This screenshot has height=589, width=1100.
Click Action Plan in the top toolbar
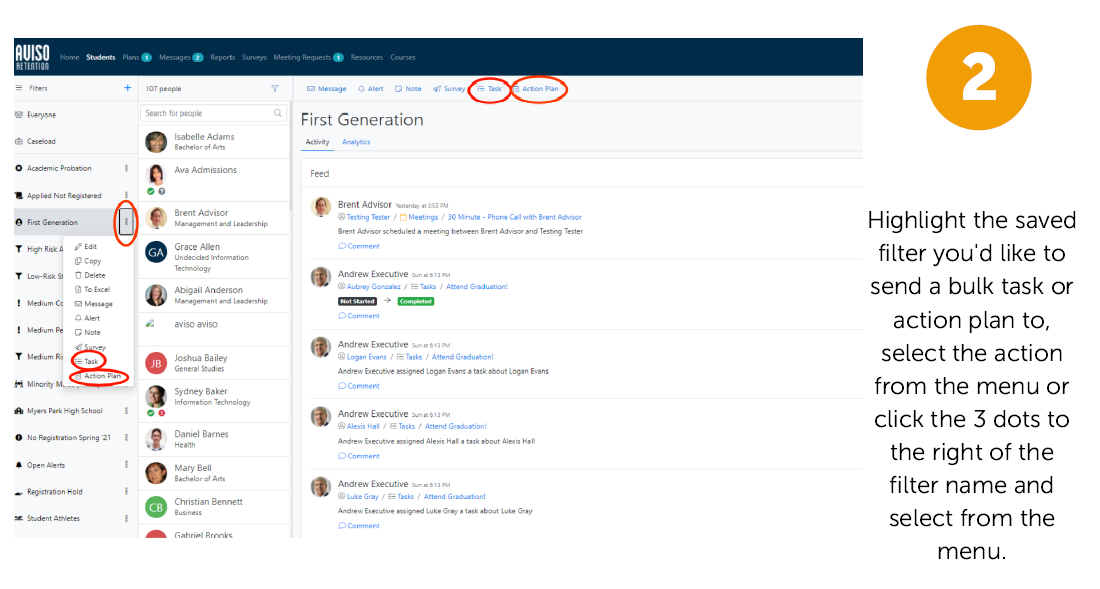[x=535, y=89]
